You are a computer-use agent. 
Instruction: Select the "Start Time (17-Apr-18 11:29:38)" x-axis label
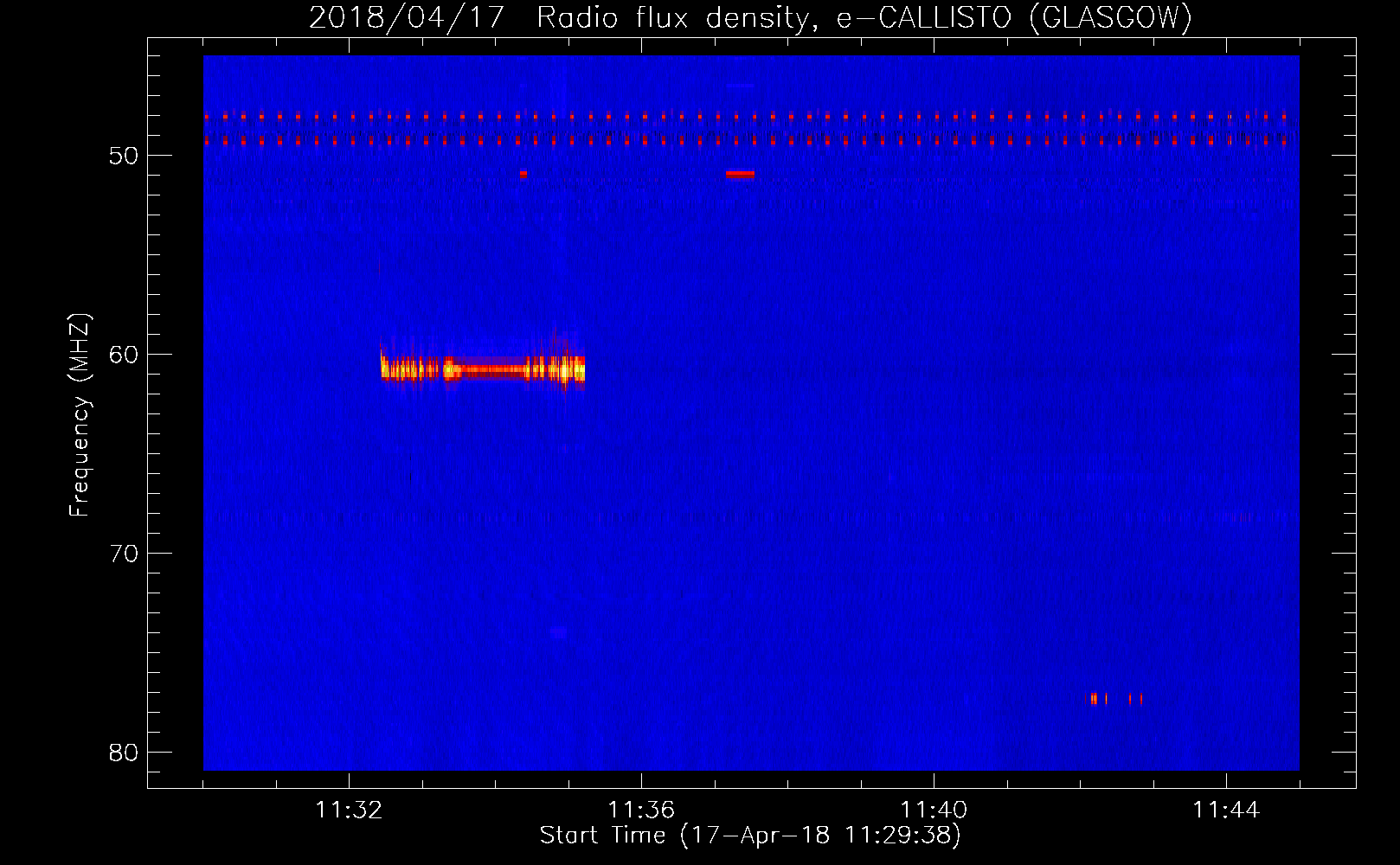pyautogui.click(x=750, y=835)
